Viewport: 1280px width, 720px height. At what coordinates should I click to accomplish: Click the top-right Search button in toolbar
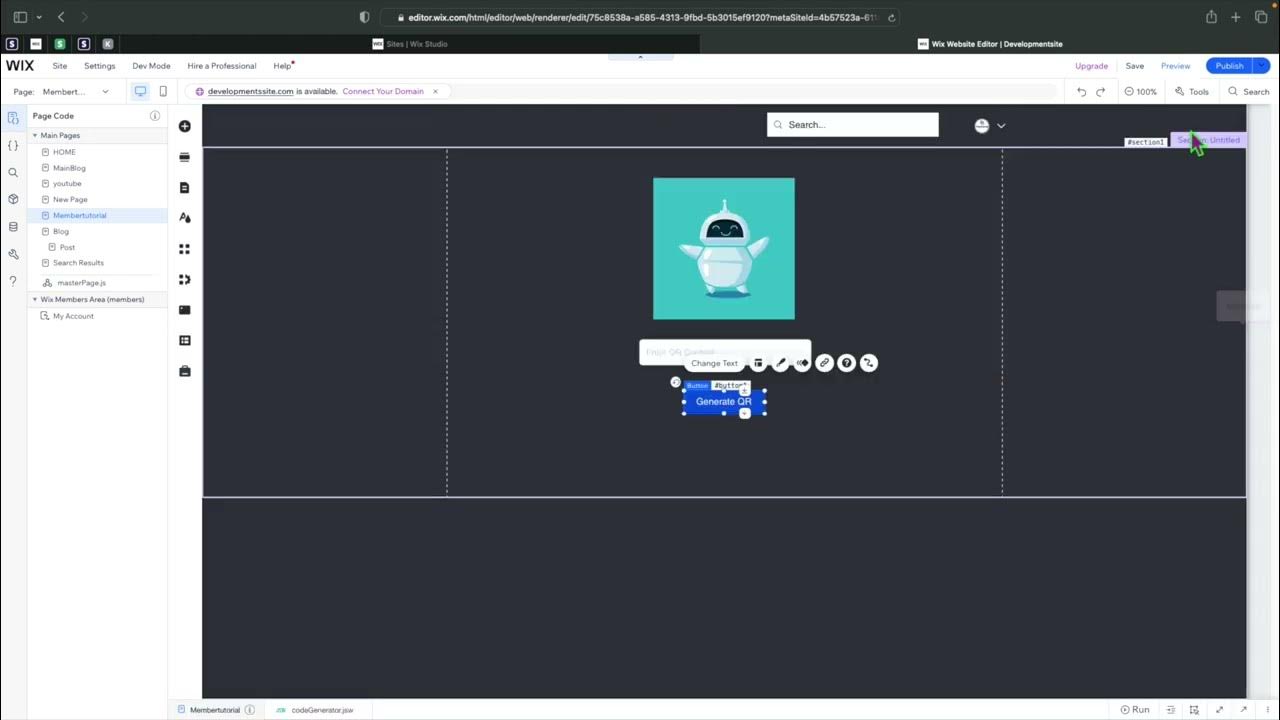click(x=1249, y=91)
